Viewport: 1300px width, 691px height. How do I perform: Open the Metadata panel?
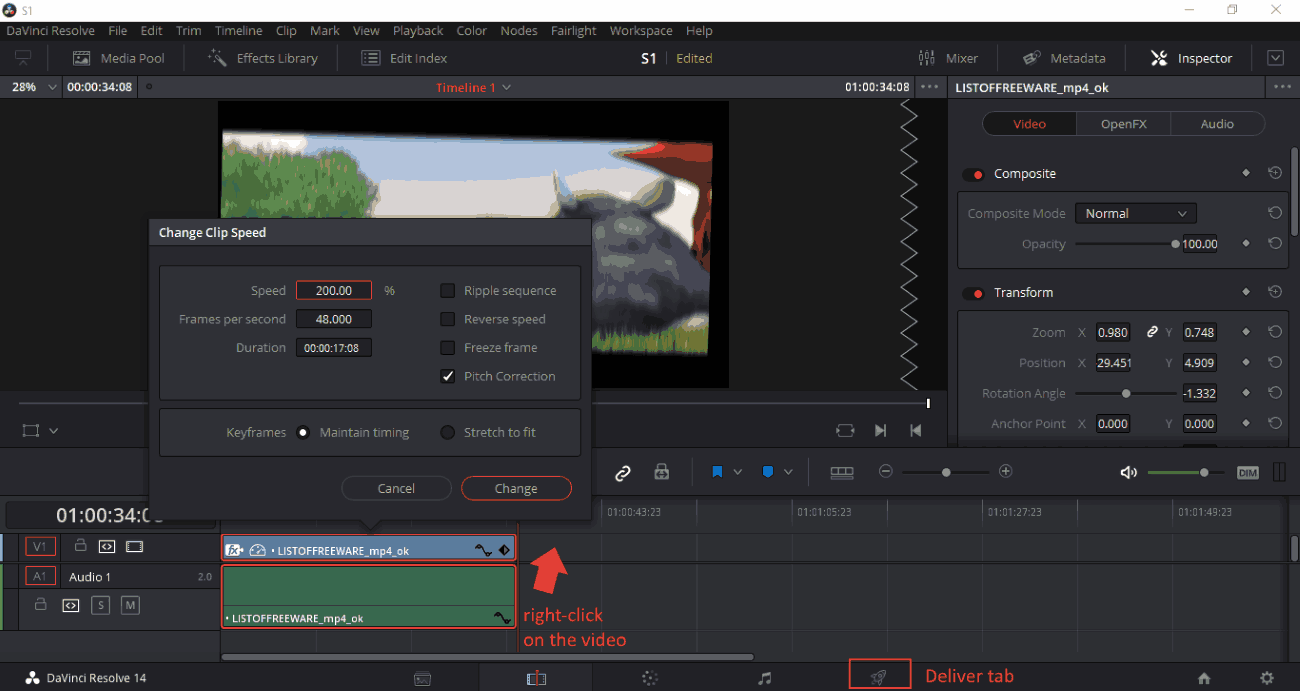click(x=1064, y=58)
